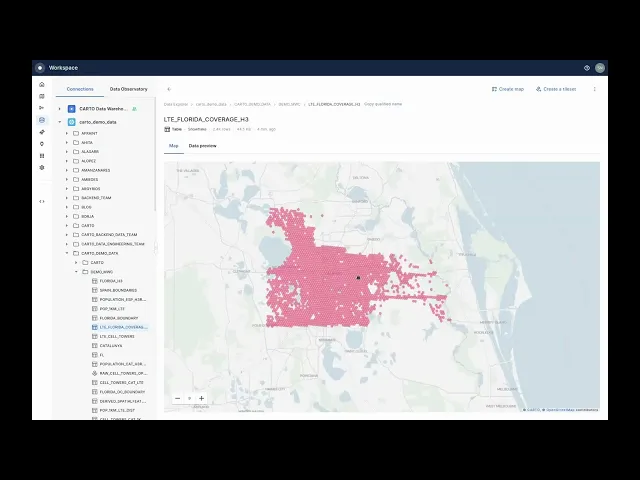Open the FLORIDA_OC_BOUNDARY table
640x480 pixels.
(x=122, y=392)
